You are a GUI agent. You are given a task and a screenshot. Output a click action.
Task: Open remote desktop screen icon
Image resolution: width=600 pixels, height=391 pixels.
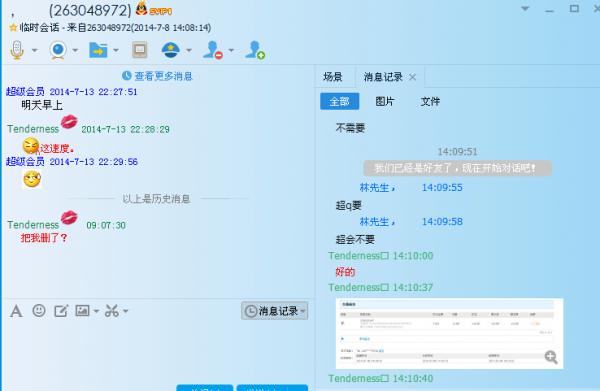click(x=140, y=50)
